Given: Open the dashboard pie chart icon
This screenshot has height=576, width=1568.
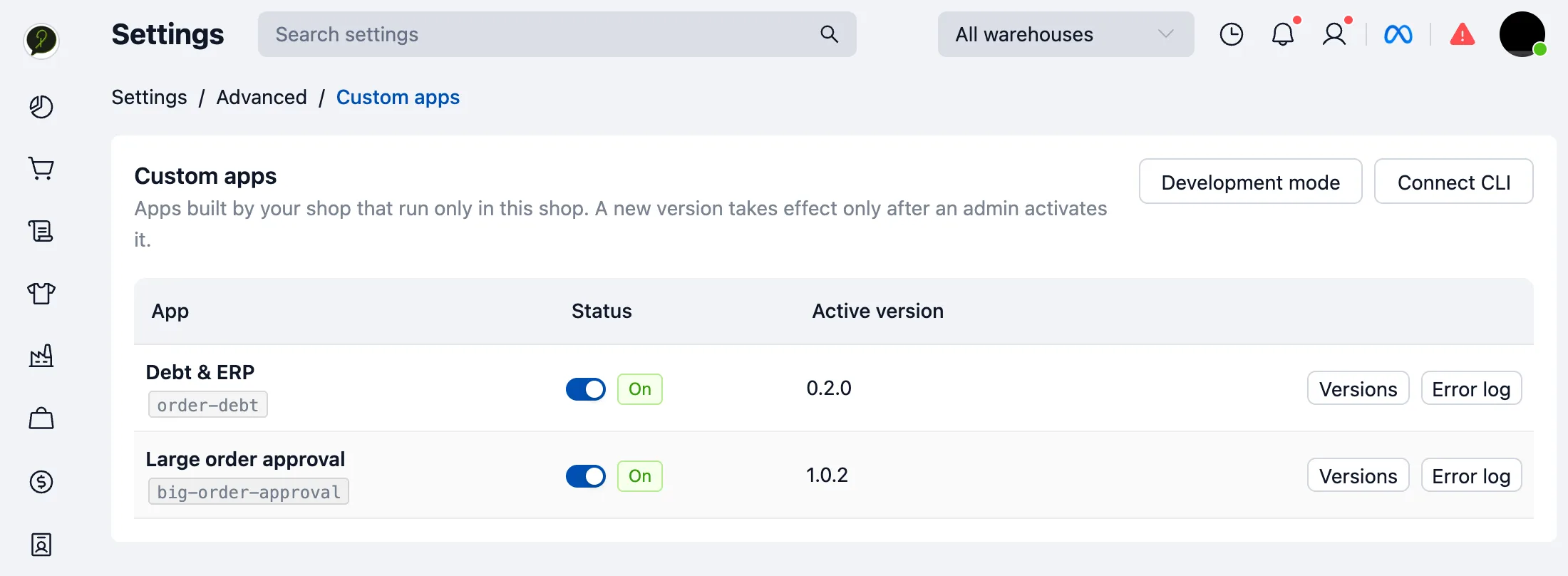Looking at the screenshot, I should pyautogui.click(x=41, y=107).
